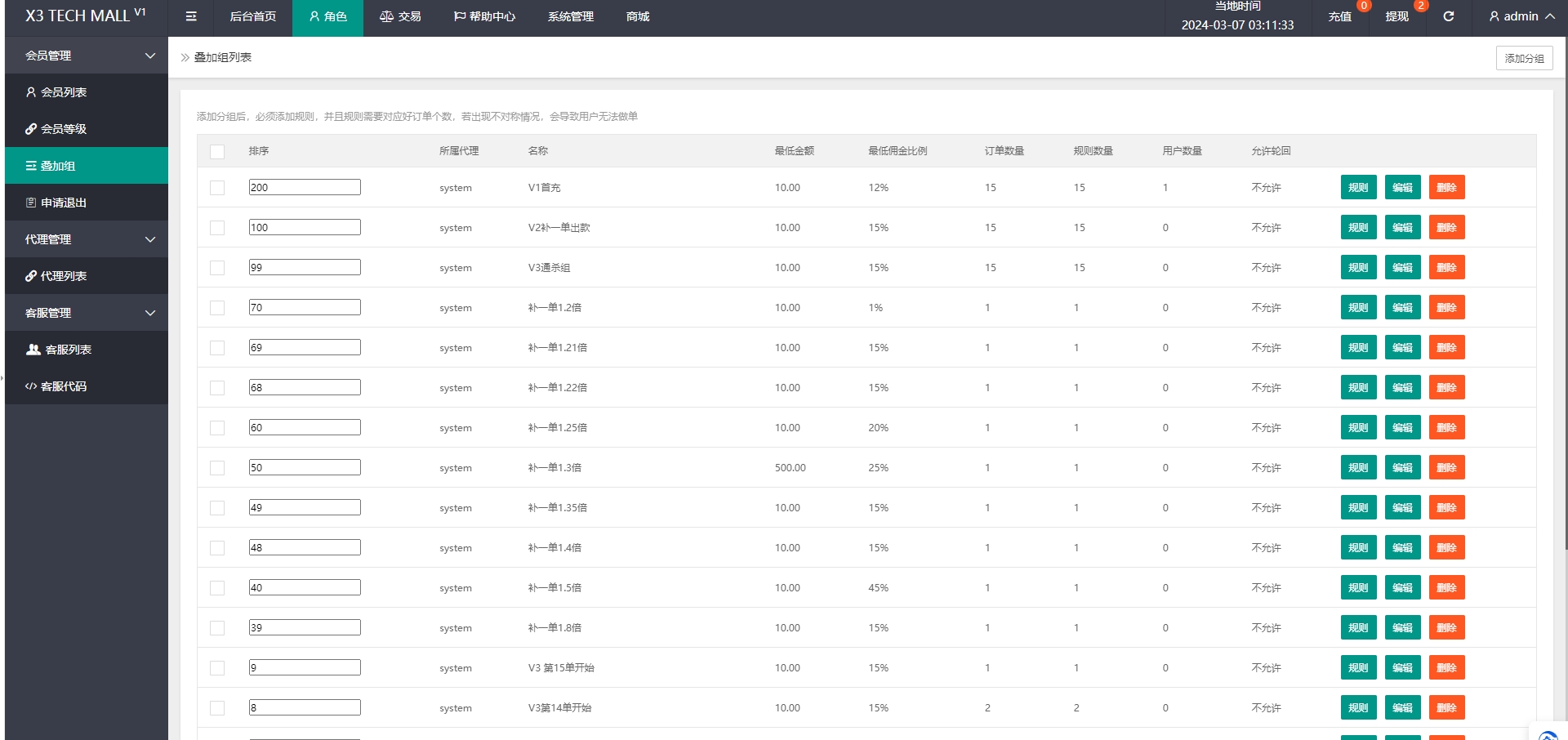Click 规则 button for 补一单1.5倍
Viewport: 1568px width, 740px height.
click(1359, 587)
